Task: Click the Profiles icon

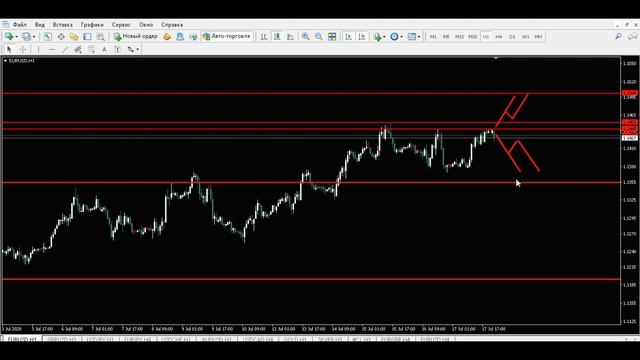Action: pos(27,37)
